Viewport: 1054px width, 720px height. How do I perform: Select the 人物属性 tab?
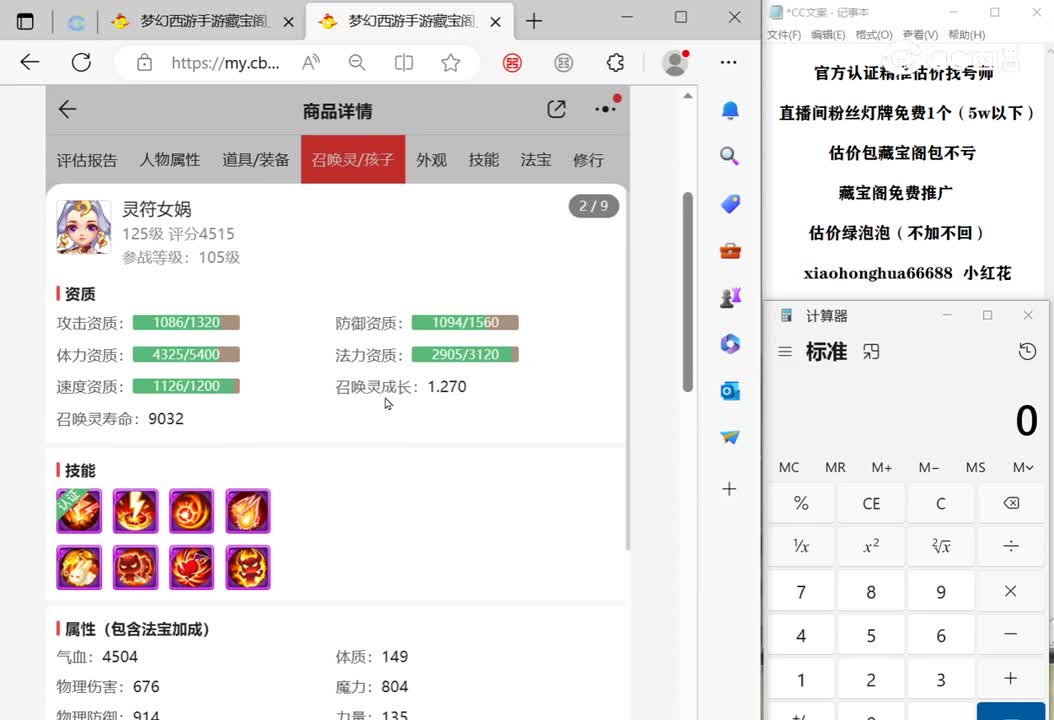click(169, 160)
